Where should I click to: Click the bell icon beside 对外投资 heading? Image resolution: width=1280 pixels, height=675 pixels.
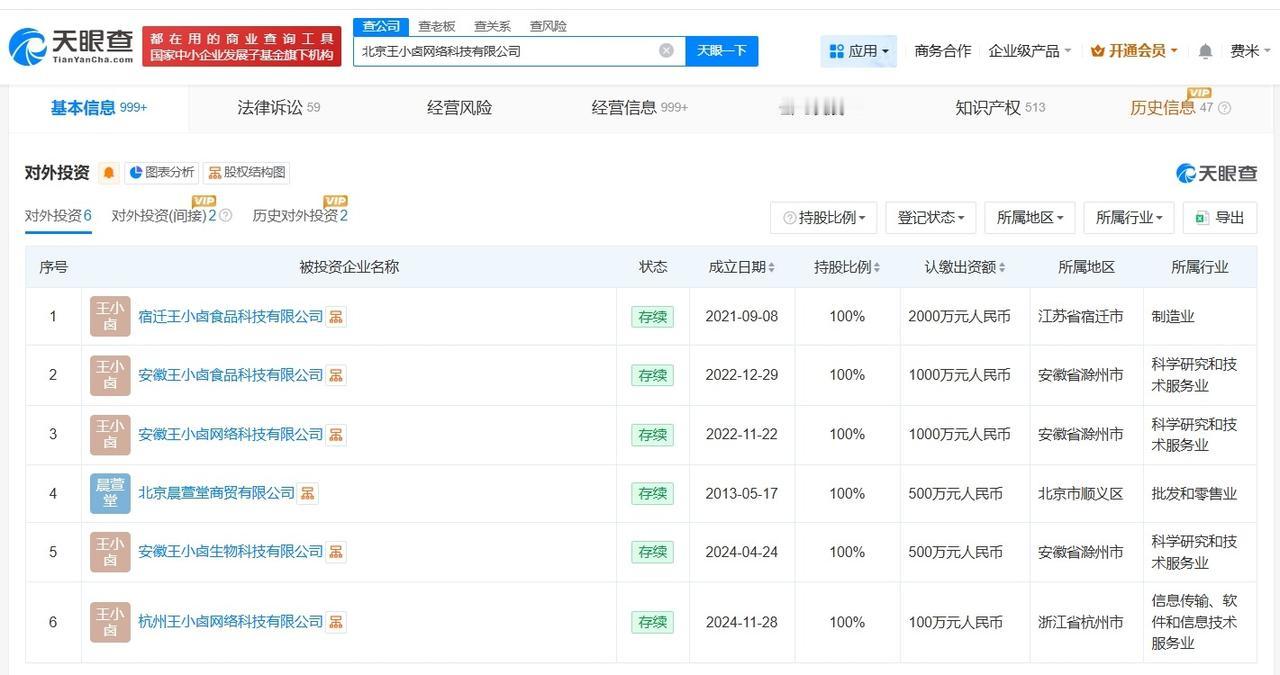(x=109, y=171)
